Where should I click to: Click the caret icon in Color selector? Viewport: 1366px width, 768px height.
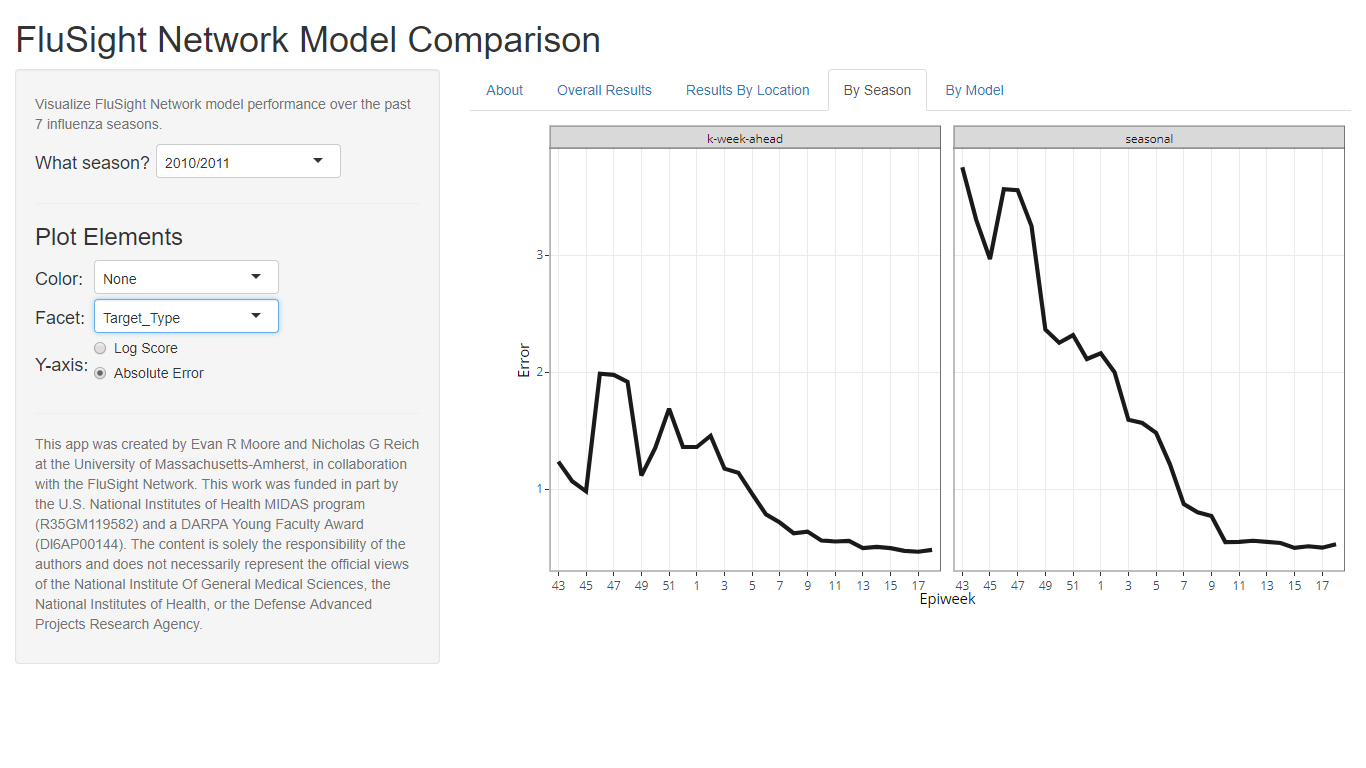click(256, 276)
